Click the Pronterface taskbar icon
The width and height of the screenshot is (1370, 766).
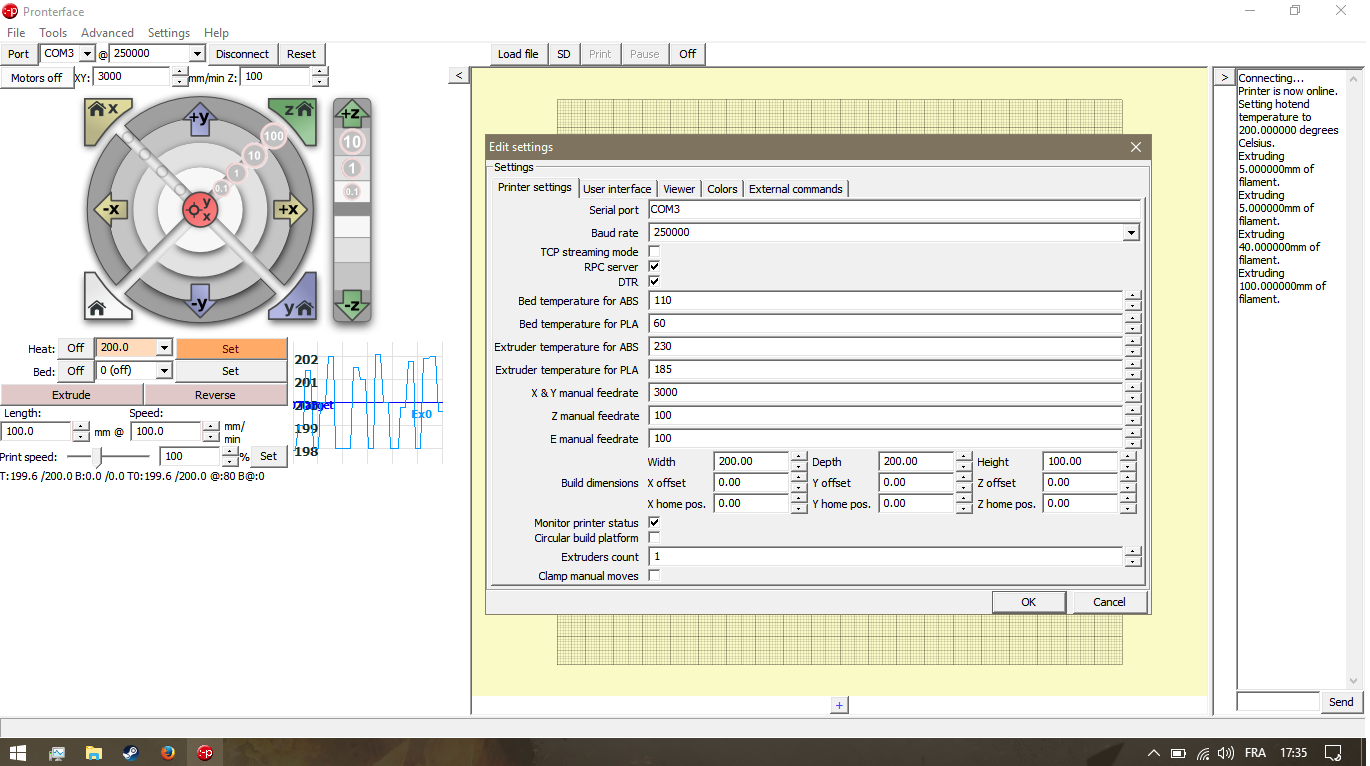(x=204, y=752)
